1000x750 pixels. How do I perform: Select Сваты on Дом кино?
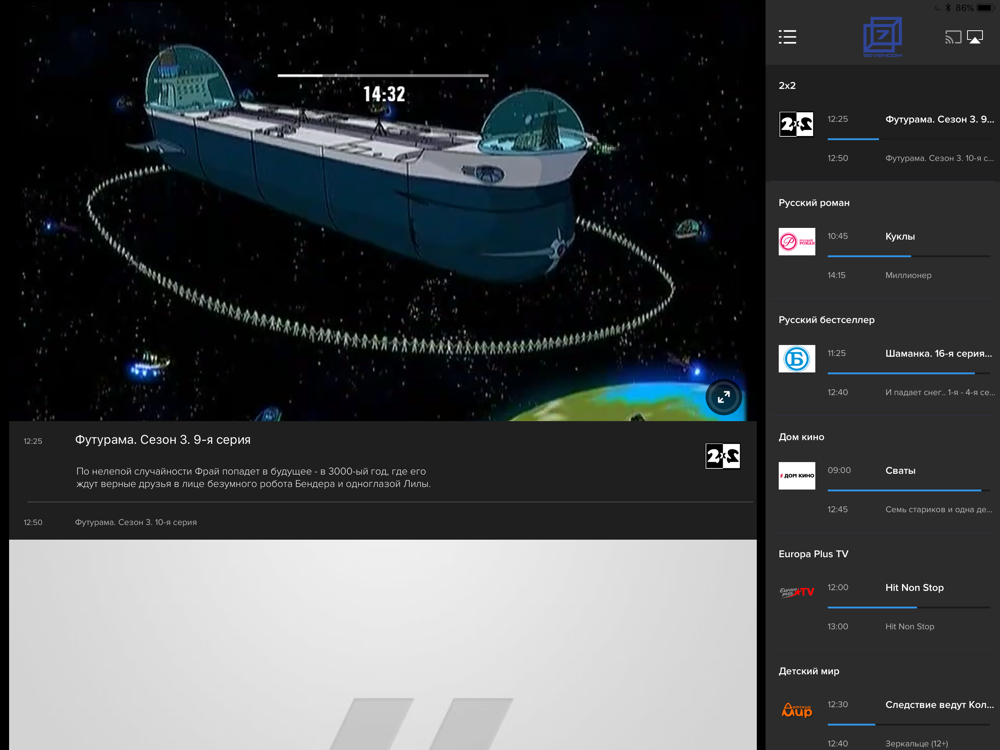coord(900,471)
